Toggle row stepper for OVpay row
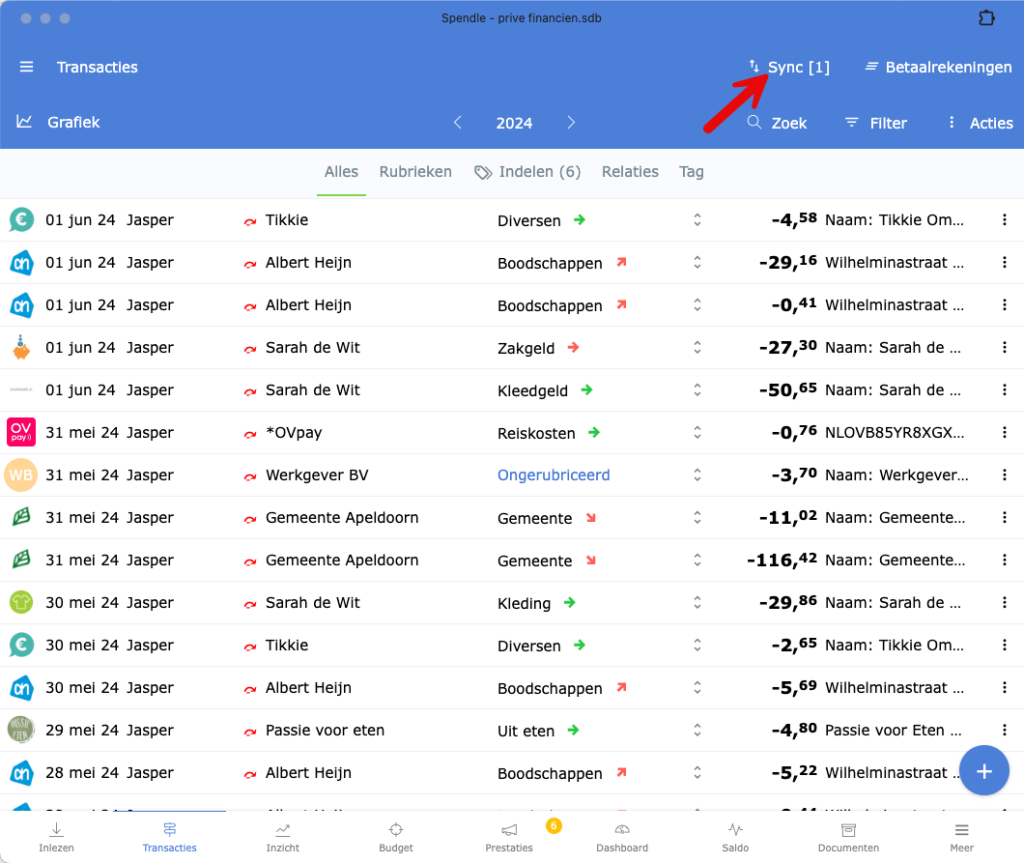The image size is (1024, 863). pos(697,432)
